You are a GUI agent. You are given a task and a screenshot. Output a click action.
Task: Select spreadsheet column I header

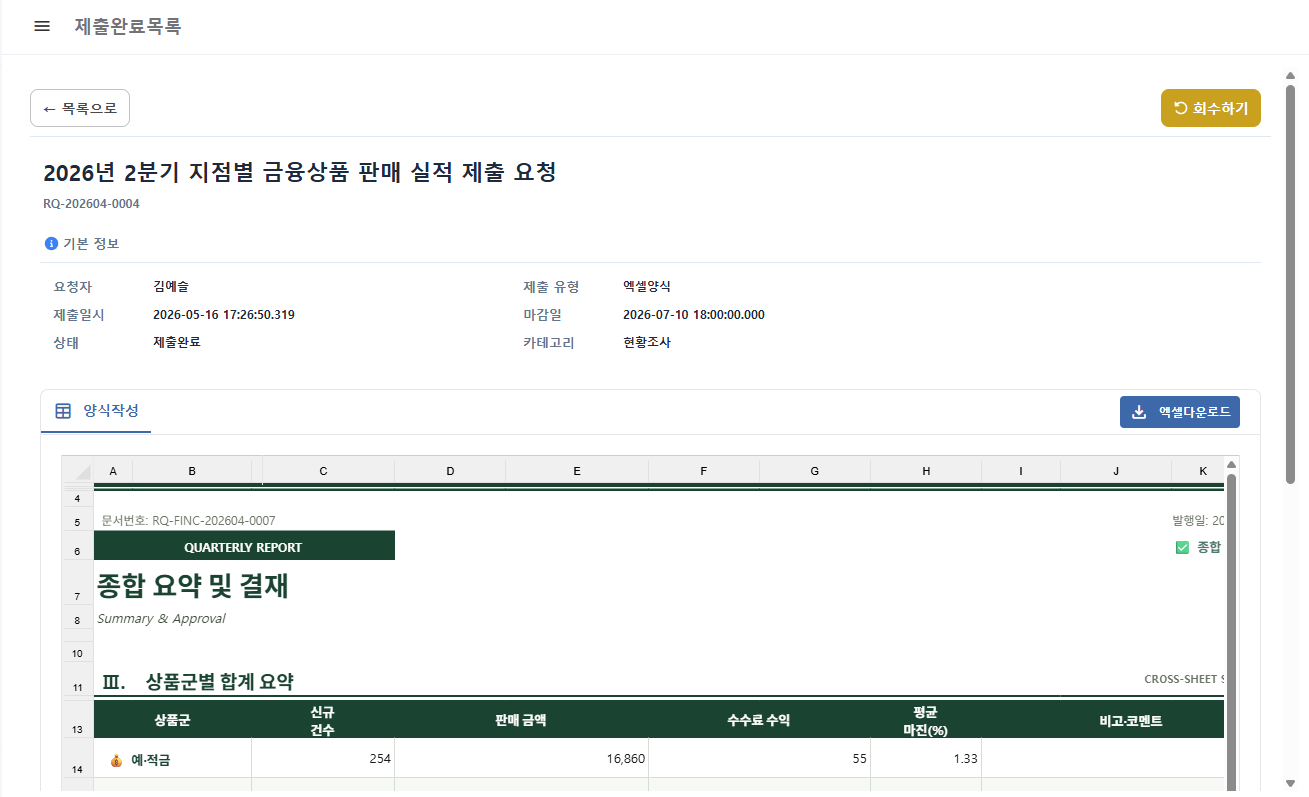1021,470
